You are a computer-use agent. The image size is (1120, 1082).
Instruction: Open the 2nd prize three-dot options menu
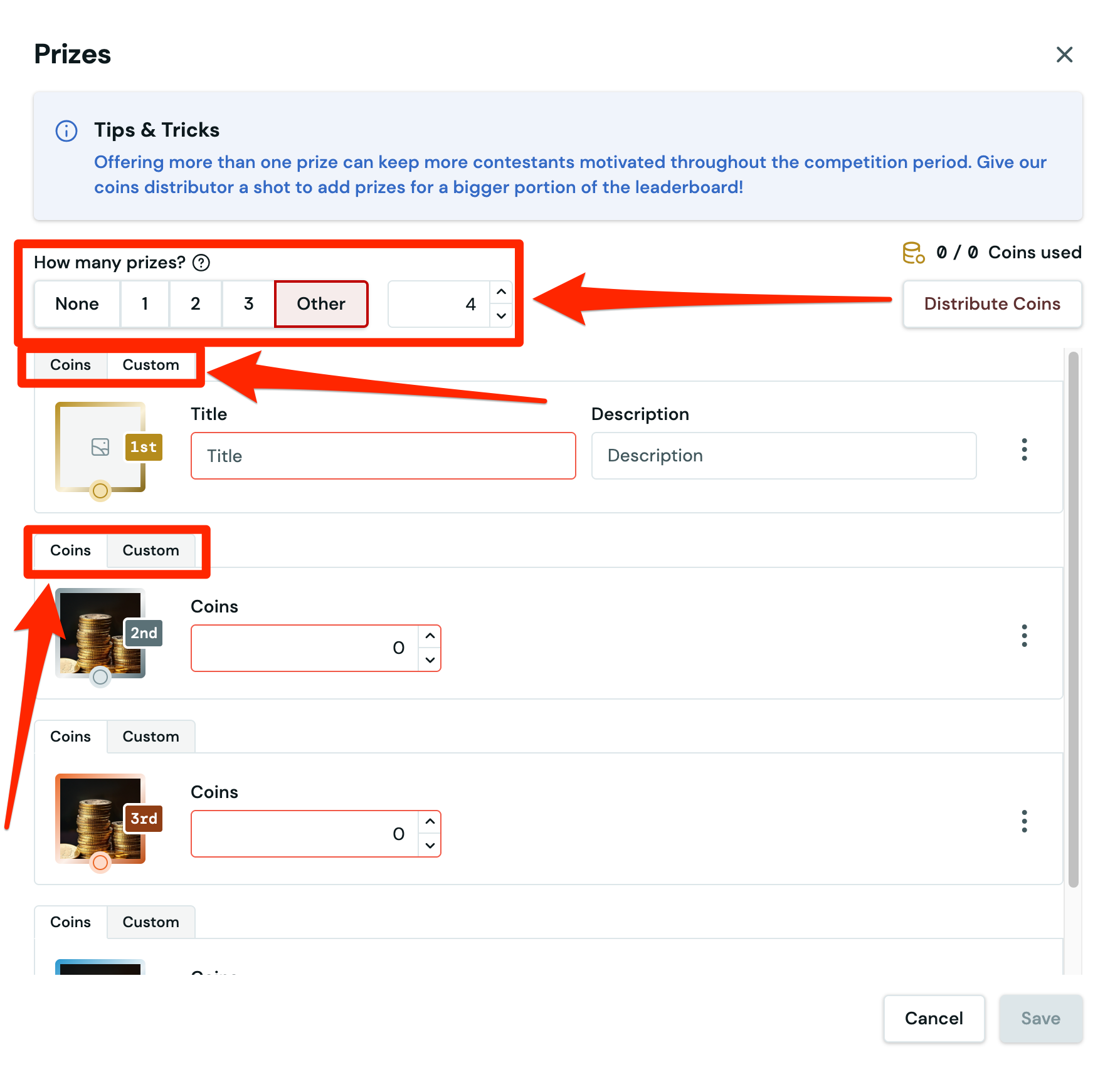1024,636
